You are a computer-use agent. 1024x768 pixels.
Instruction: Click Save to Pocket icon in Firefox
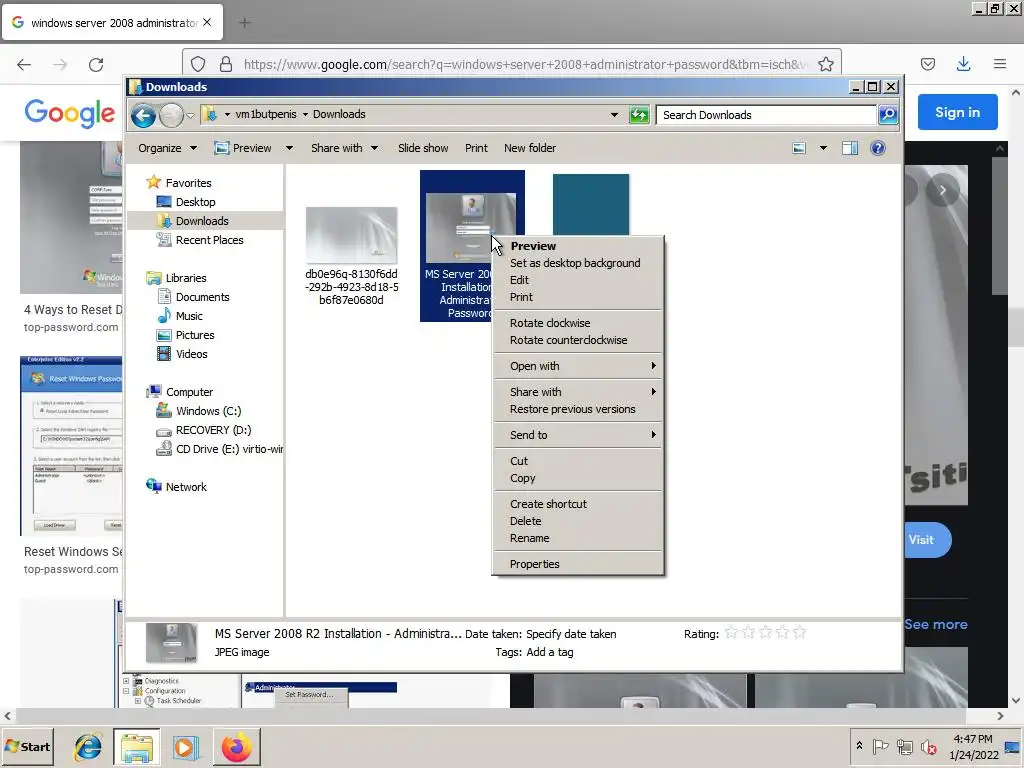point(927,64)
